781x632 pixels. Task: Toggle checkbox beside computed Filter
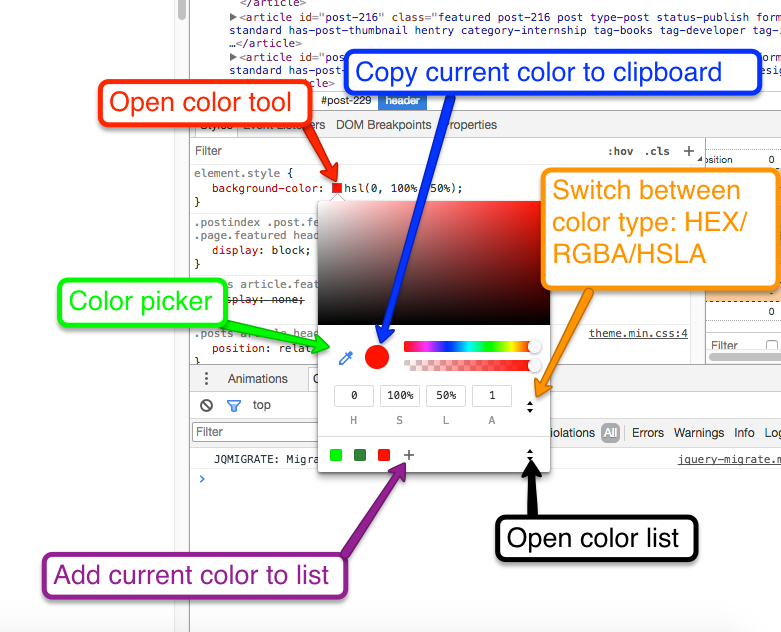[x=772, y=345]
